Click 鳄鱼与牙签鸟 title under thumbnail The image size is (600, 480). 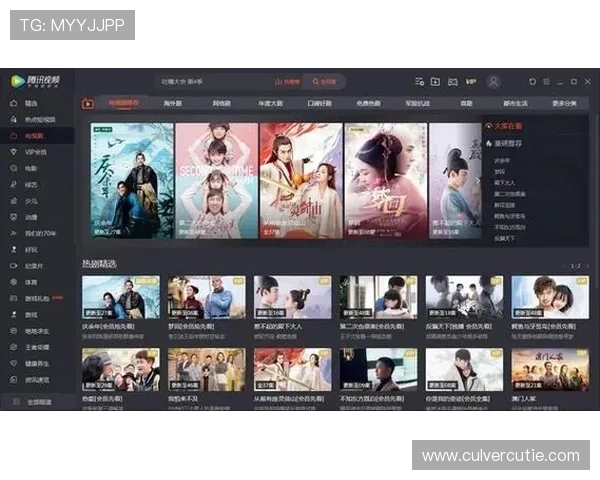[543, 327]
